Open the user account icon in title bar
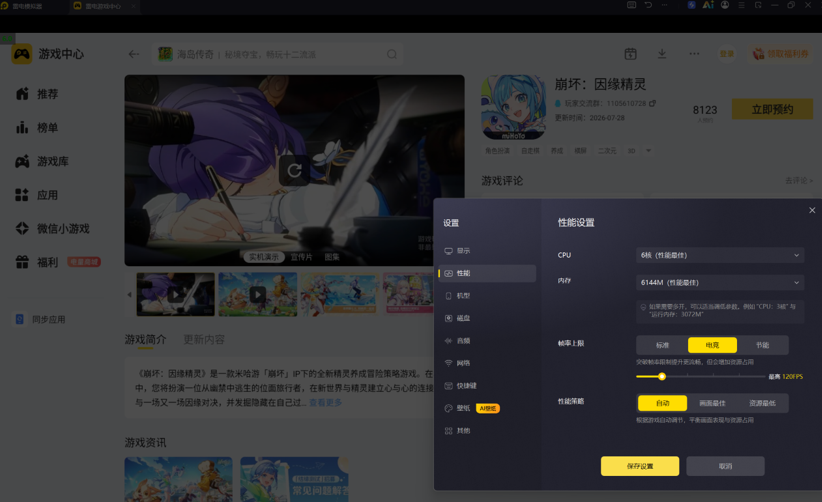 pos(724,5)
